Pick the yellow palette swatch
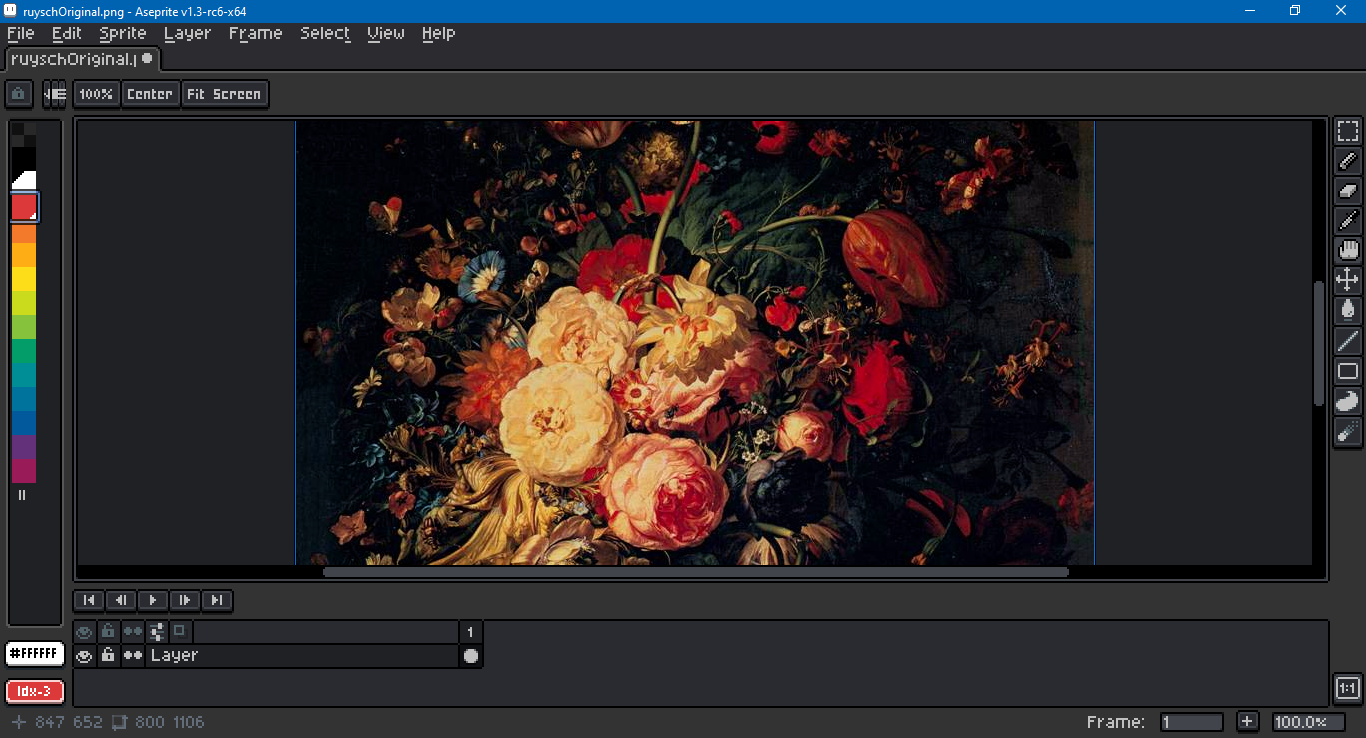The width and height of the screenshot is (1366, 738). tap(24, 278)
